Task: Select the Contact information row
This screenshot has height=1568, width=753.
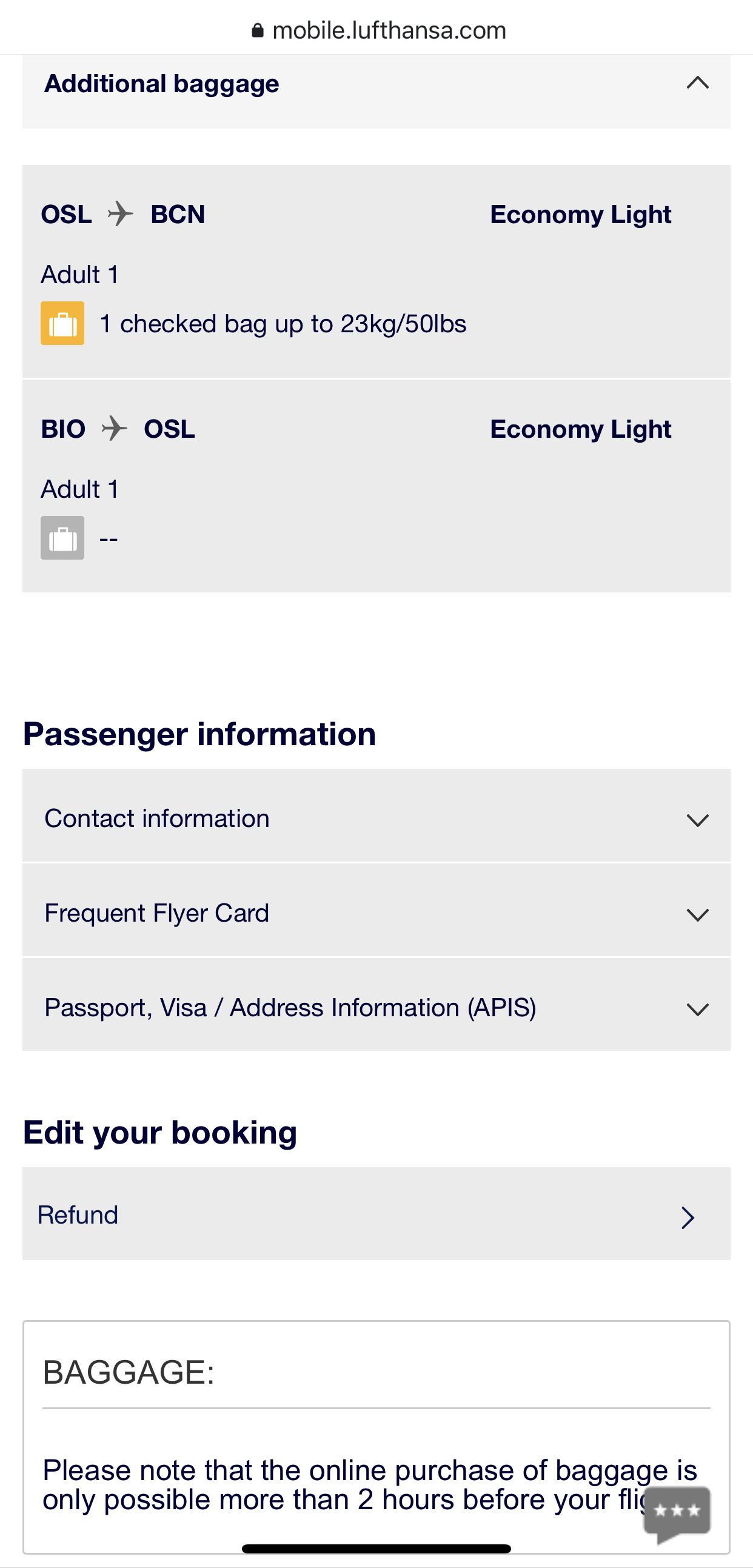Action: coord(157,819)
